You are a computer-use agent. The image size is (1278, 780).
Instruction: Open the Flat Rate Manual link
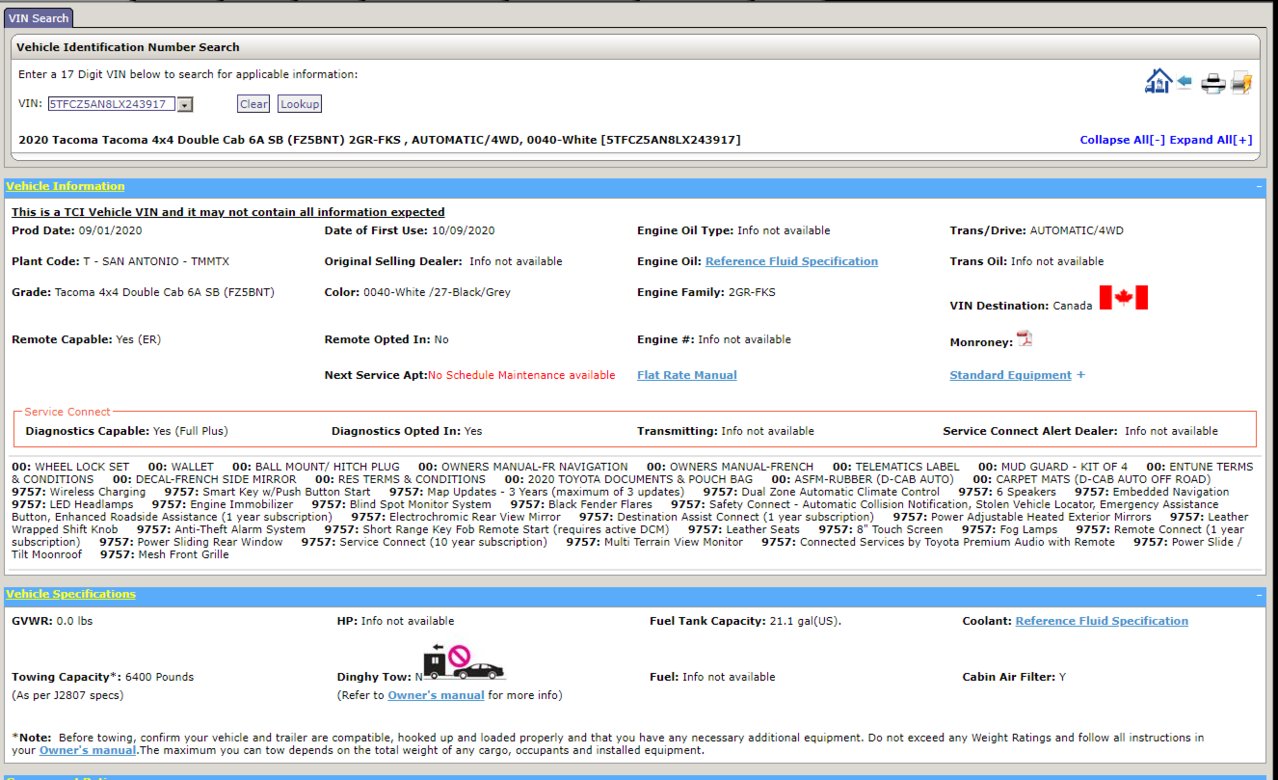coord(687,375)
